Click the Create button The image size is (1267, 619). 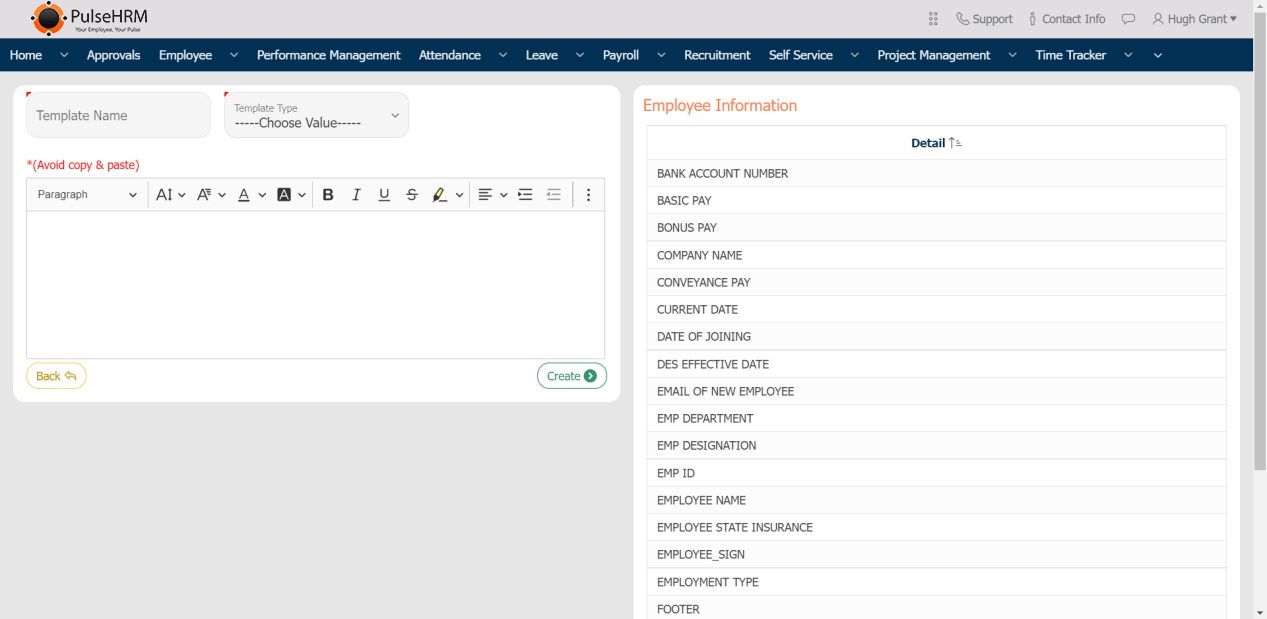(572, 375)
